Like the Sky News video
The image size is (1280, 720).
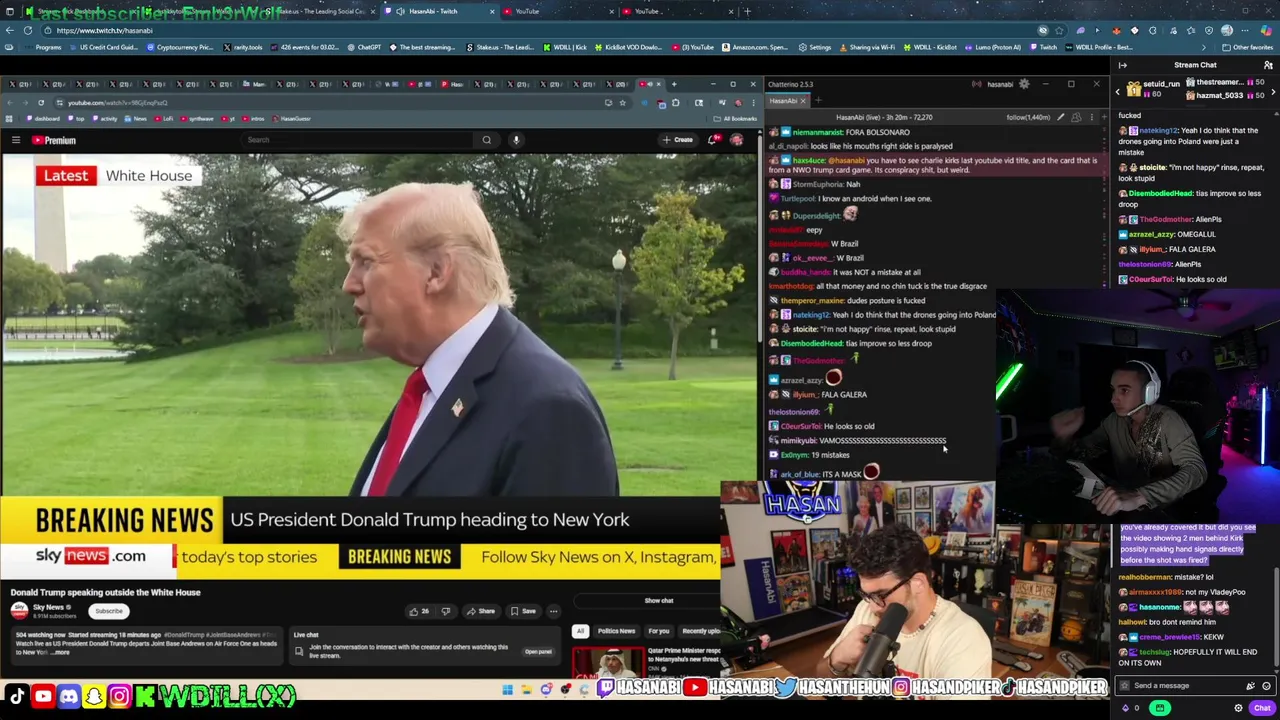418,611
